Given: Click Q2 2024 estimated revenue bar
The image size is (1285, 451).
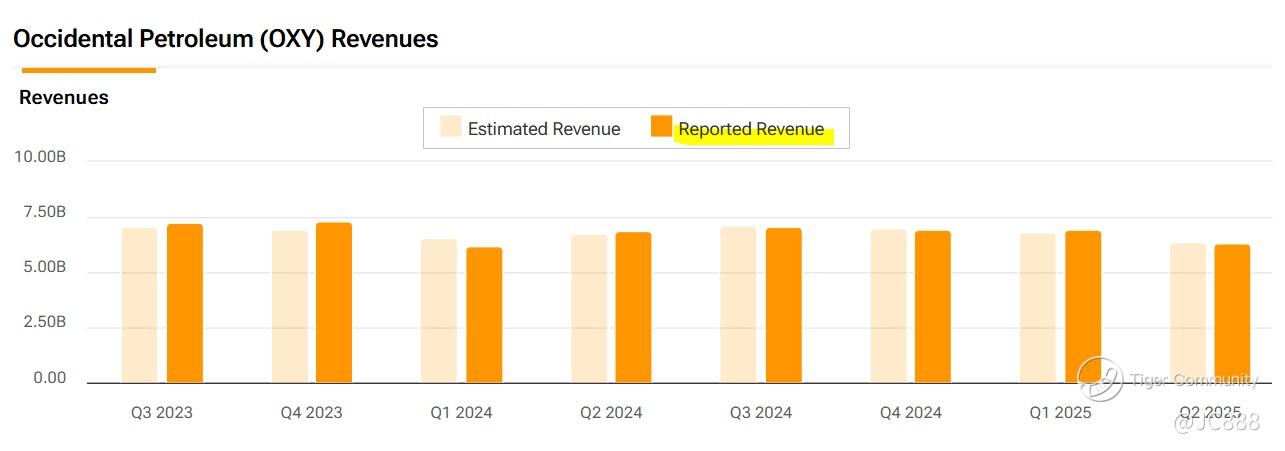Looking at the screenshot, I should point(589,309).
